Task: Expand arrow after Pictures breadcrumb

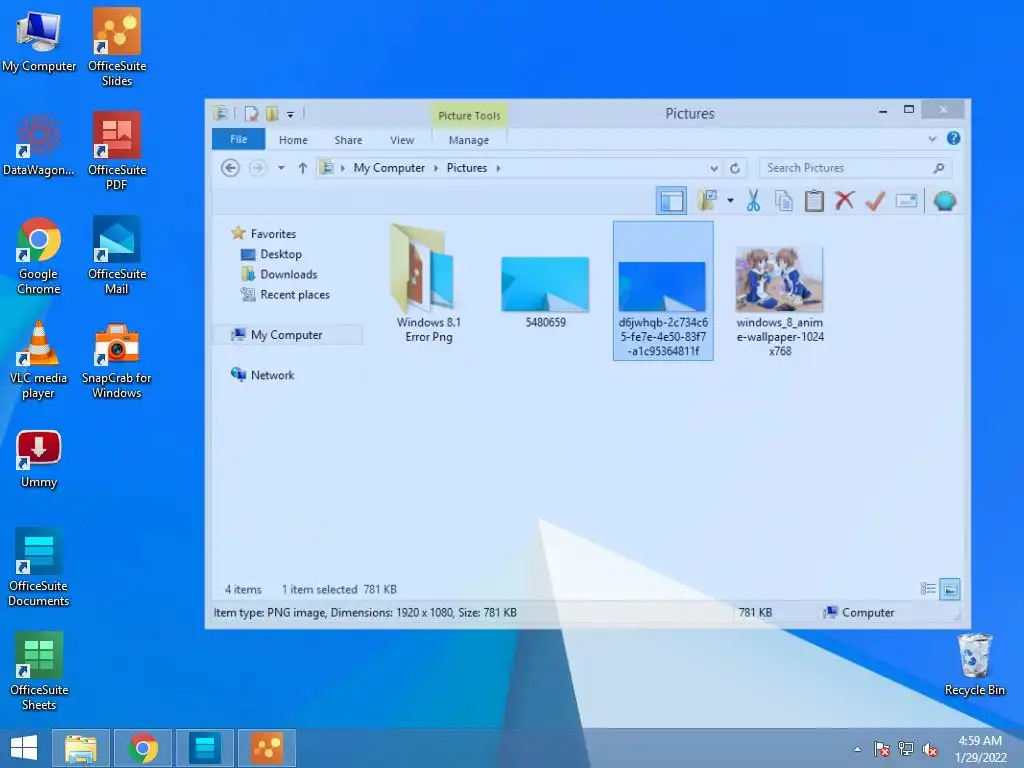Action: pos(498,168)
